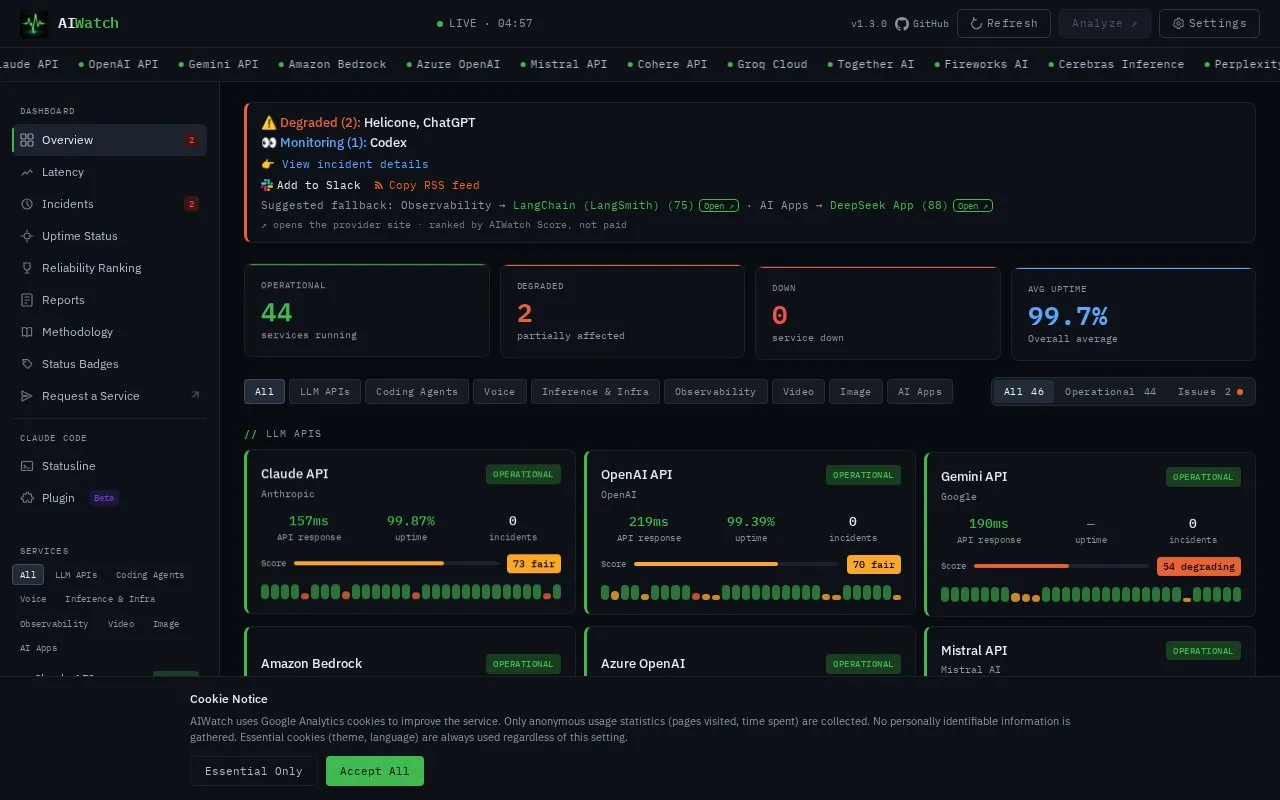The image size is (1280, 800).
Task: Open the Claude API service card title
Action: tap(295, 474)
